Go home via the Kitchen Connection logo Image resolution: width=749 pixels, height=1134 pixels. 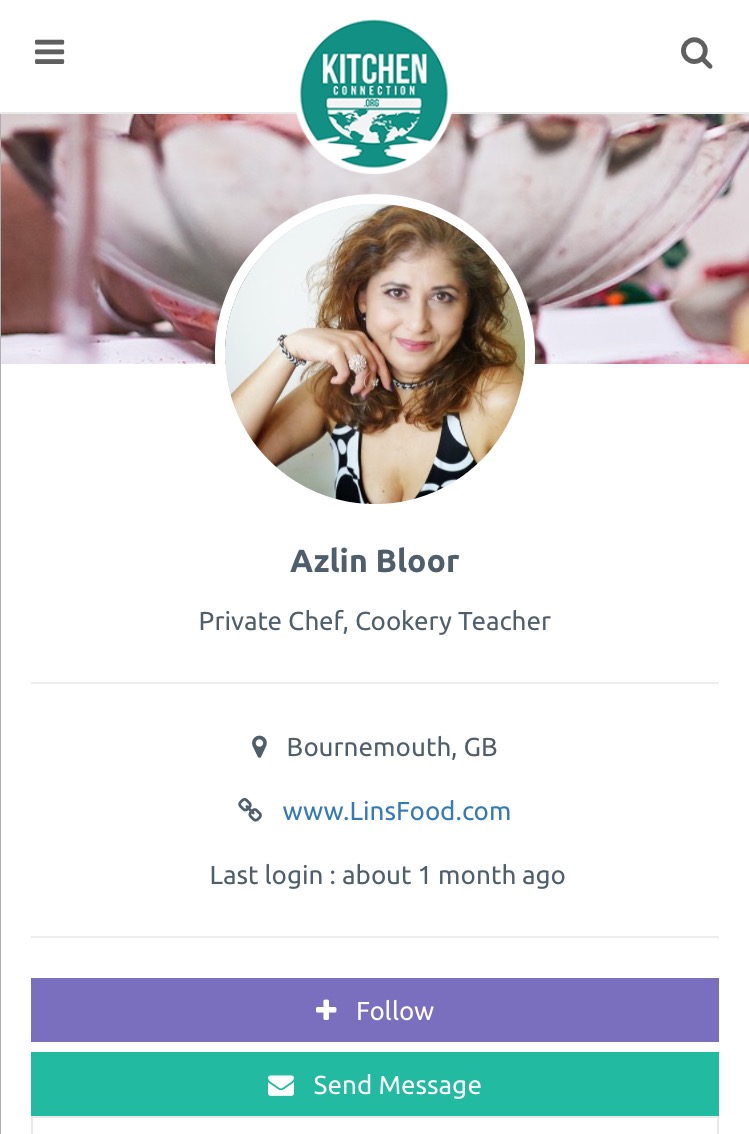click(374, 95)
